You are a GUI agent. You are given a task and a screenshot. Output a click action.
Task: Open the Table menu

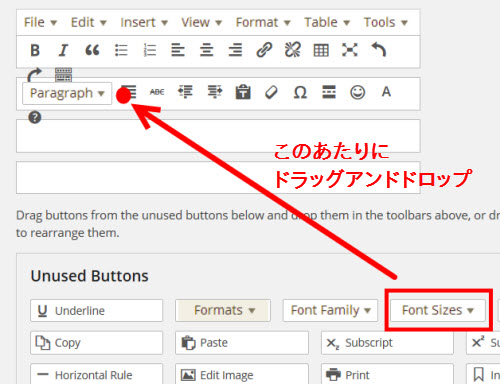pyautogui.click(x=327, y=23)
